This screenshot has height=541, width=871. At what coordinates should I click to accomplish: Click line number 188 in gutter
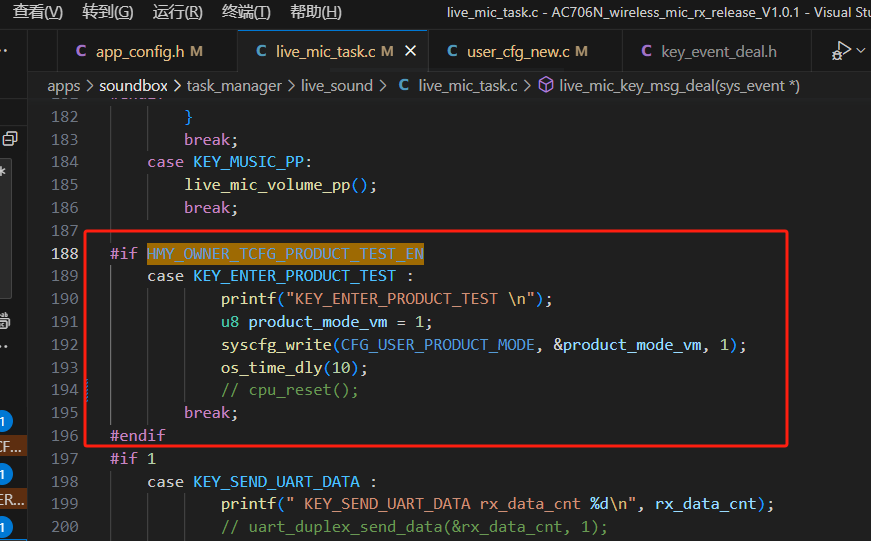[64, 254]
